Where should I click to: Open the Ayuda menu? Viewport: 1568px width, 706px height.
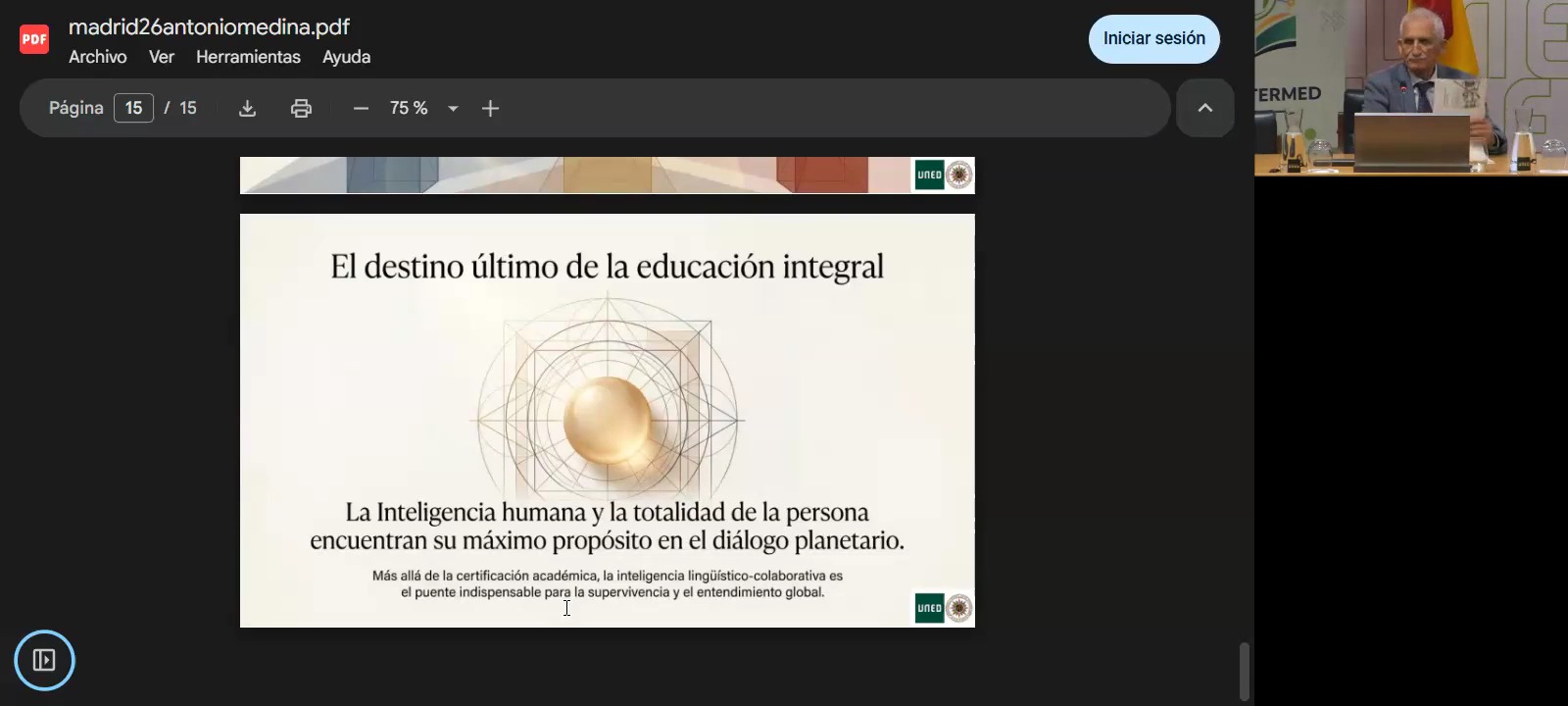[x=347, y=57]
